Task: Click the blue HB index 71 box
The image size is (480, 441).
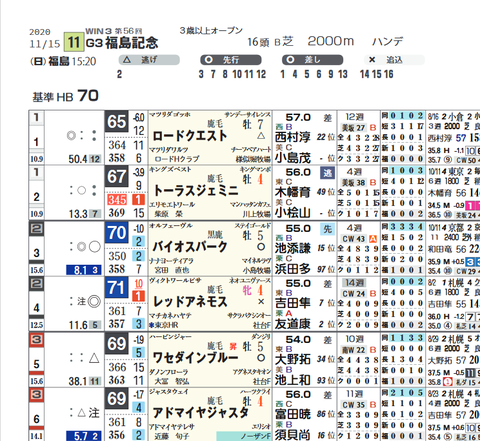Action: [x=117, y=288]
